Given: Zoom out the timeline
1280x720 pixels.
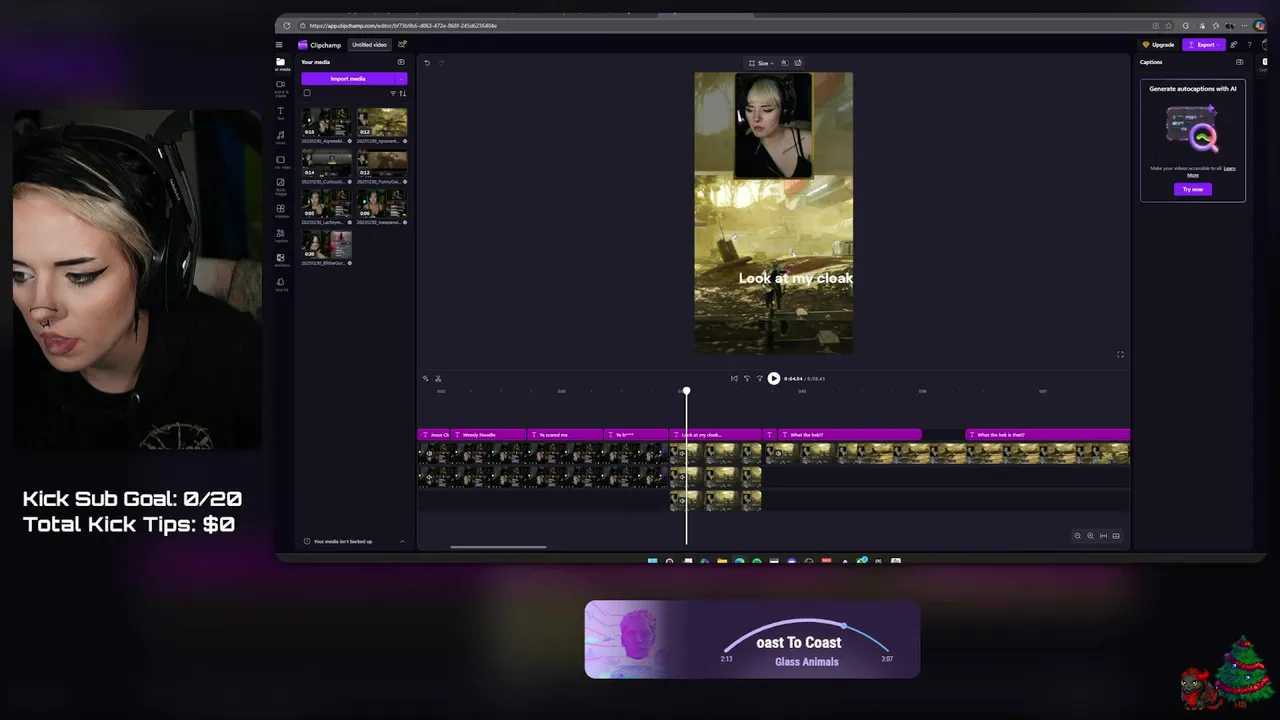Looking at the screenshot, I should pos(1078,536).
